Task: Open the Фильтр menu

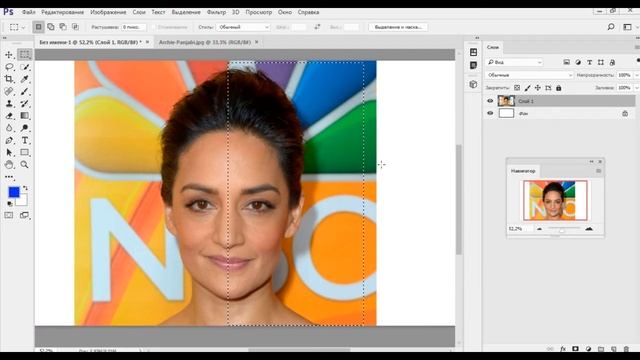Action: (216, 12)
